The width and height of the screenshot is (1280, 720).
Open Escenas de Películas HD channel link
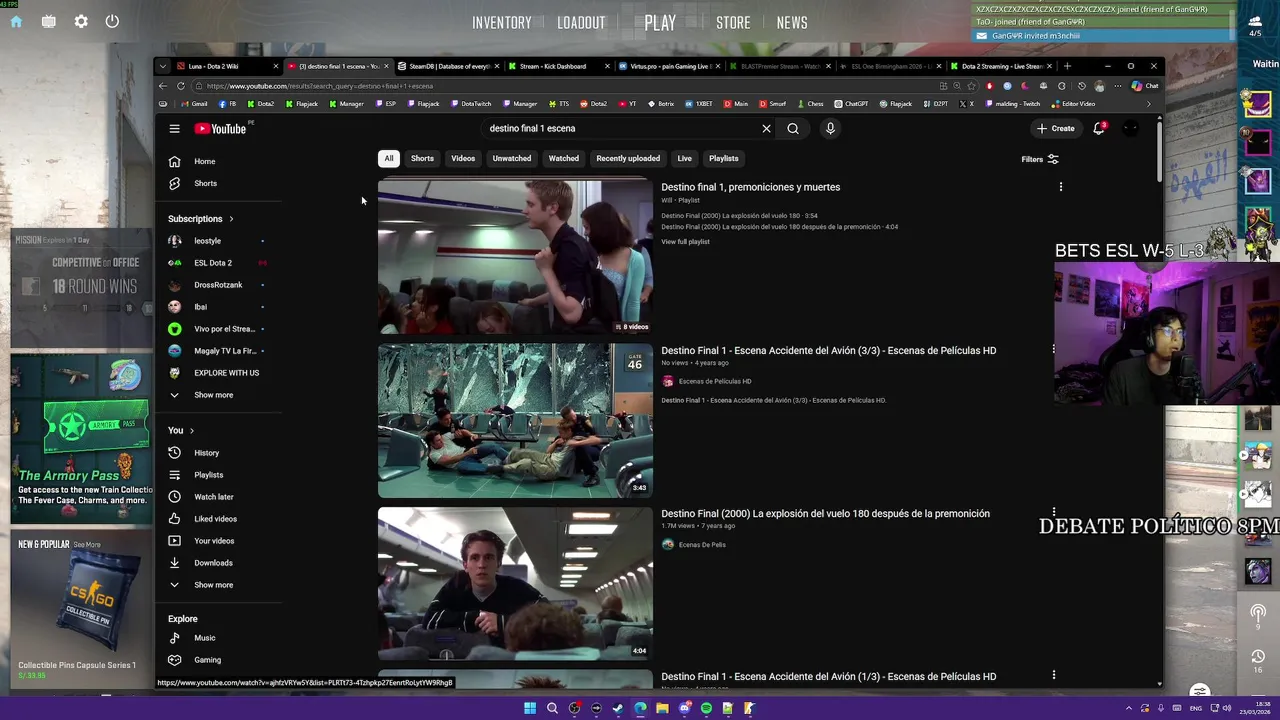pos(715,381)
